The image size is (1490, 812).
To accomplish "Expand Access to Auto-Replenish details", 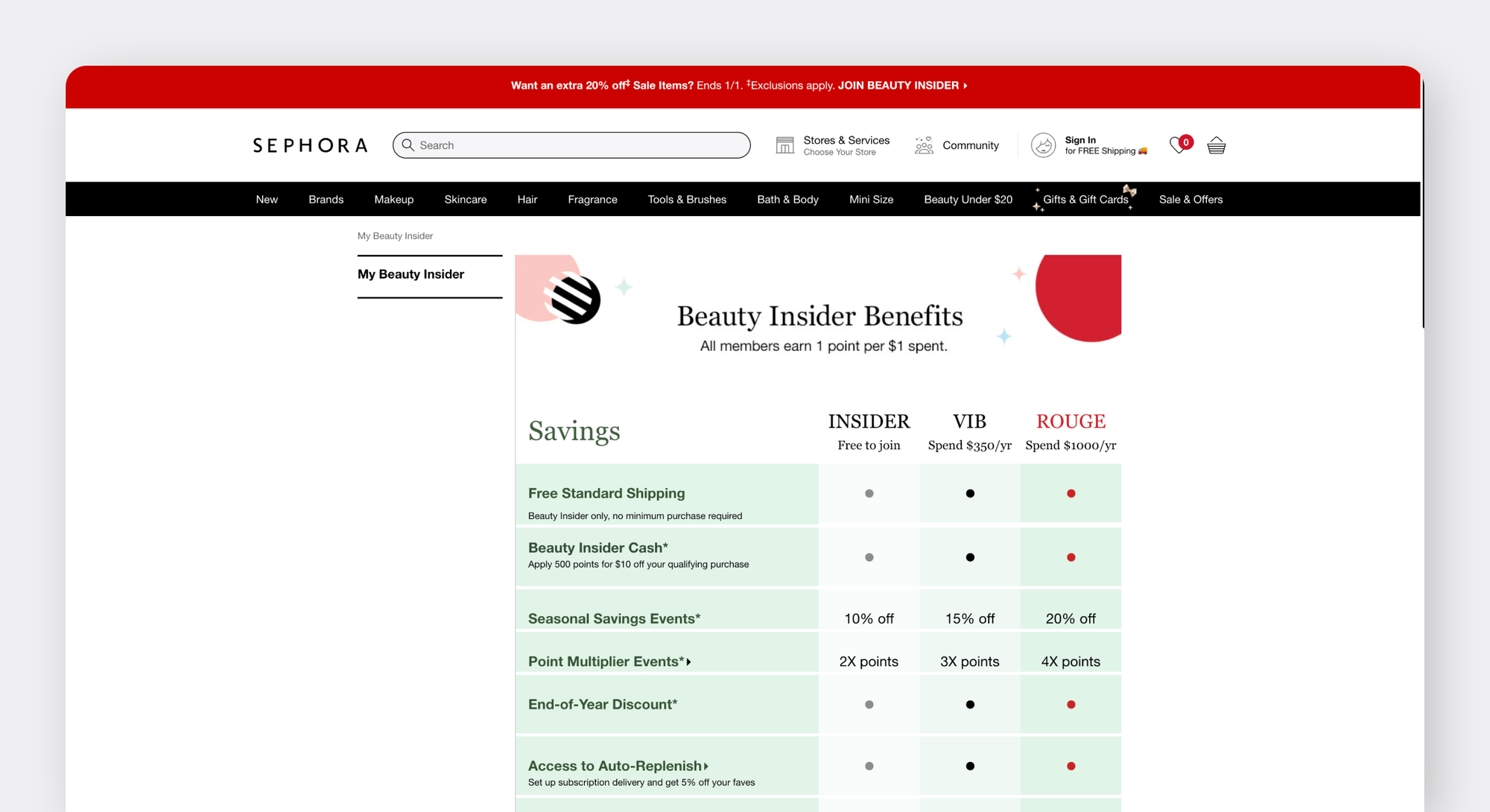I will [705, 766].
